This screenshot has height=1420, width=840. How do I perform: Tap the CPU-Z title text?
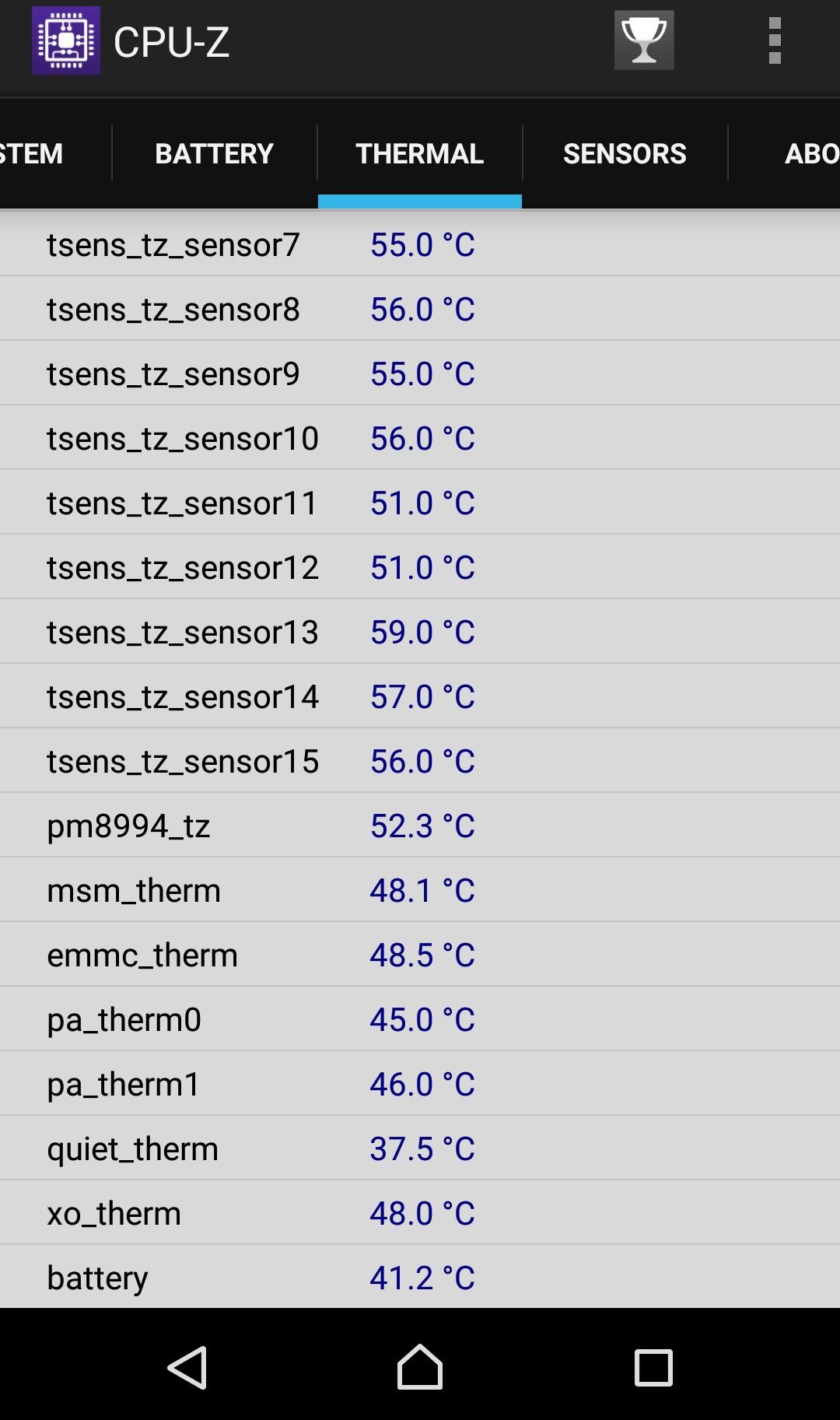click(x=171, y=41)
